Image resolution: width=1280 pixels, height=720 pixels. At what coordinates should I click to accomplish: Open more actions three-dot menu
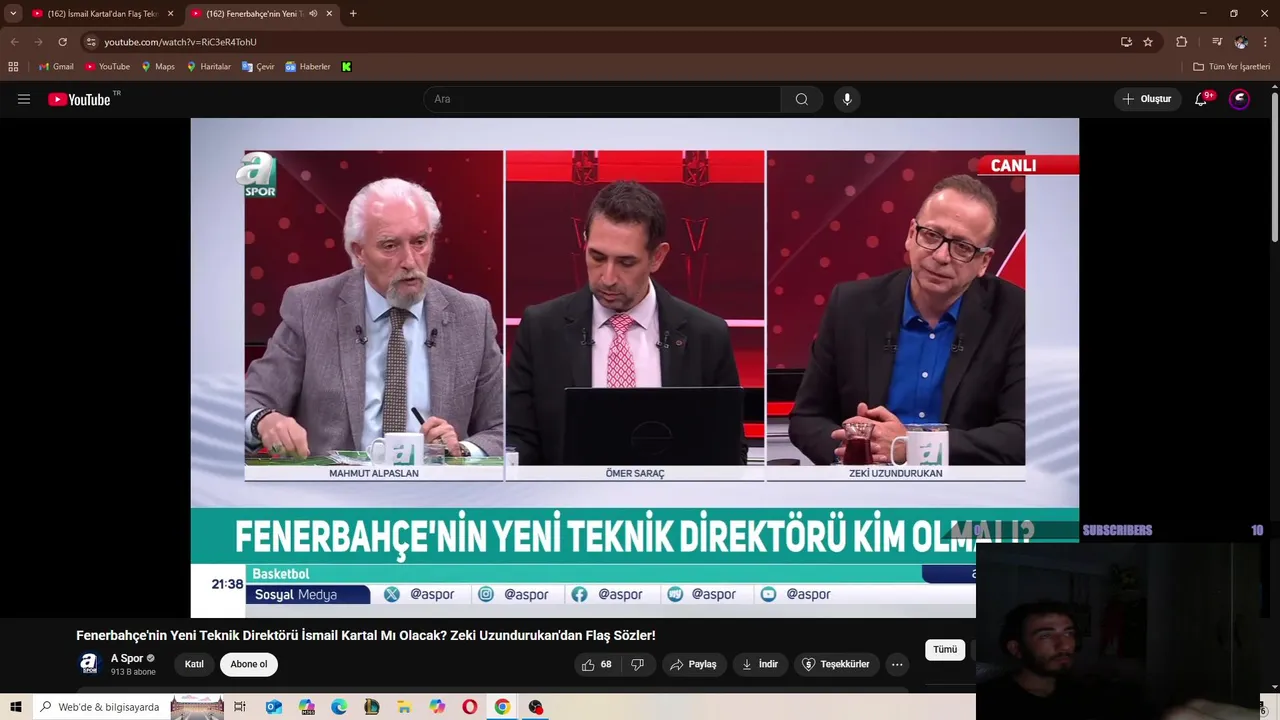pyautogui.click(x=897, y=664)
